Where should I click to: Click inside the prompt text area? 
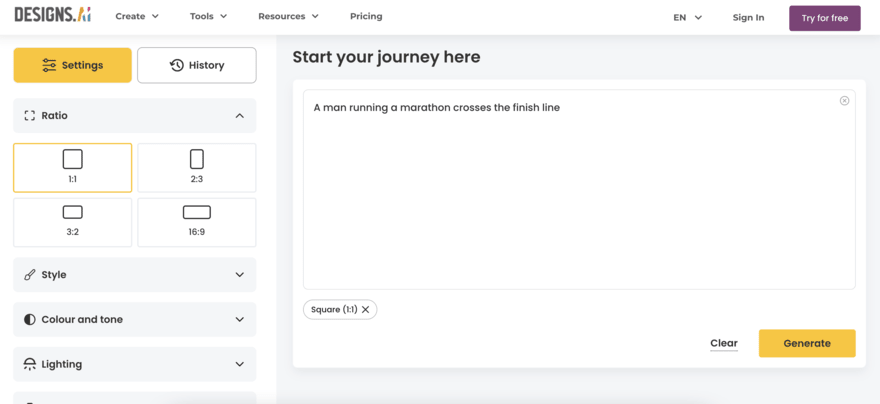(x=578, y=200)
